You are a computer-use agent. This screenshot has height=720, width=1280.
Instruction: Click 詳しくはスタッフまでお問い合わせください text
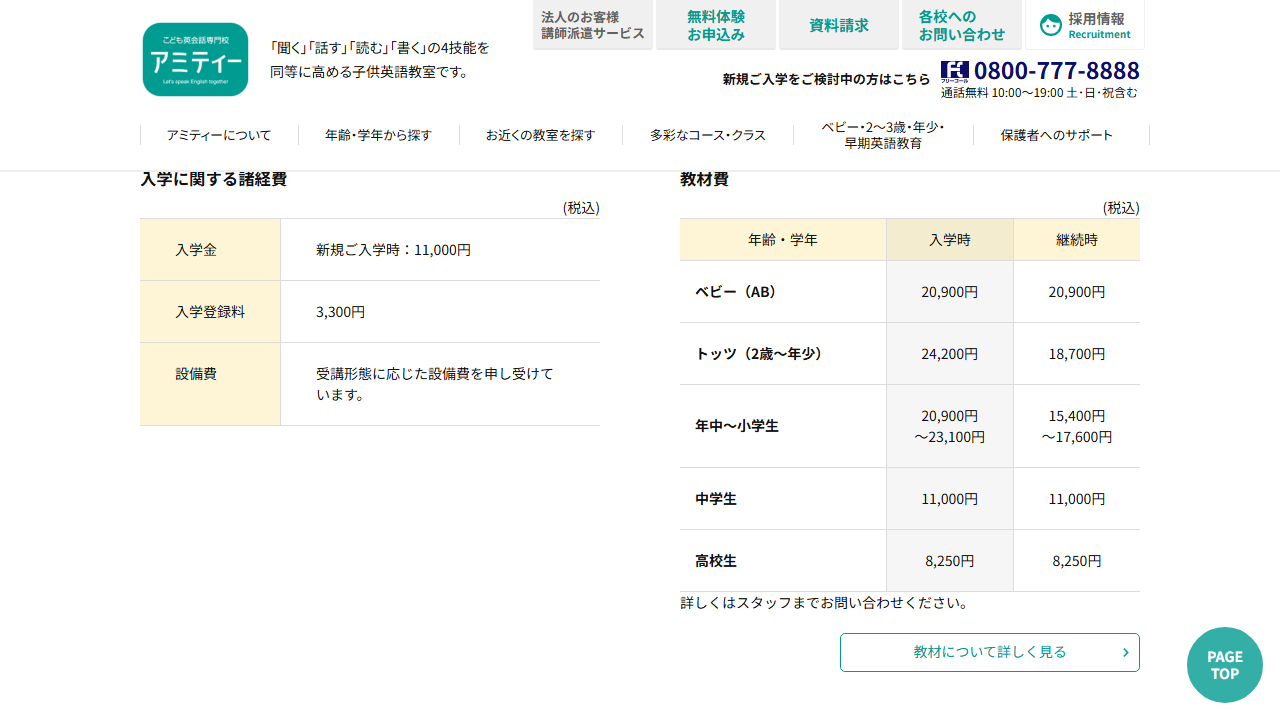point(824,603)
